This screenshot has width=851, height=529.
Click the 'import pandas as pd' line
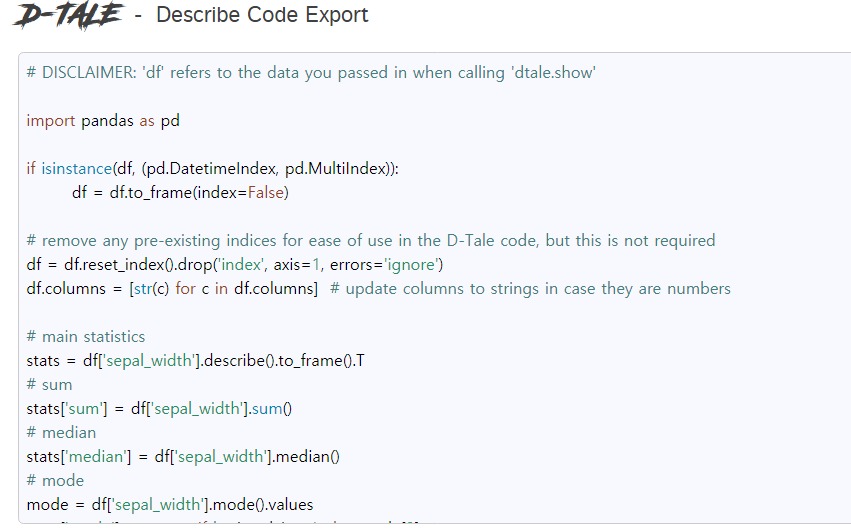pos(103,120)
